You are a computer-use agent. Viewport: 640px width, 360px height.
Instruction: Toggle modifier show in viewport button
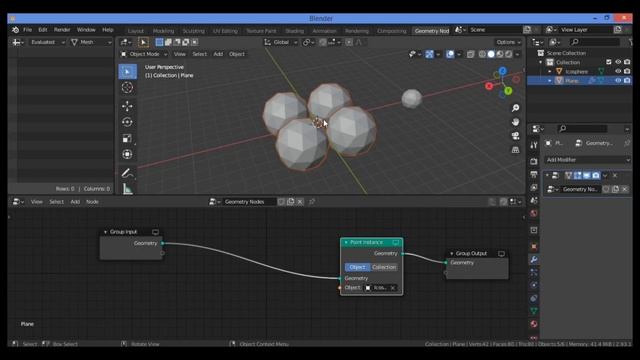tap(587, 176)
